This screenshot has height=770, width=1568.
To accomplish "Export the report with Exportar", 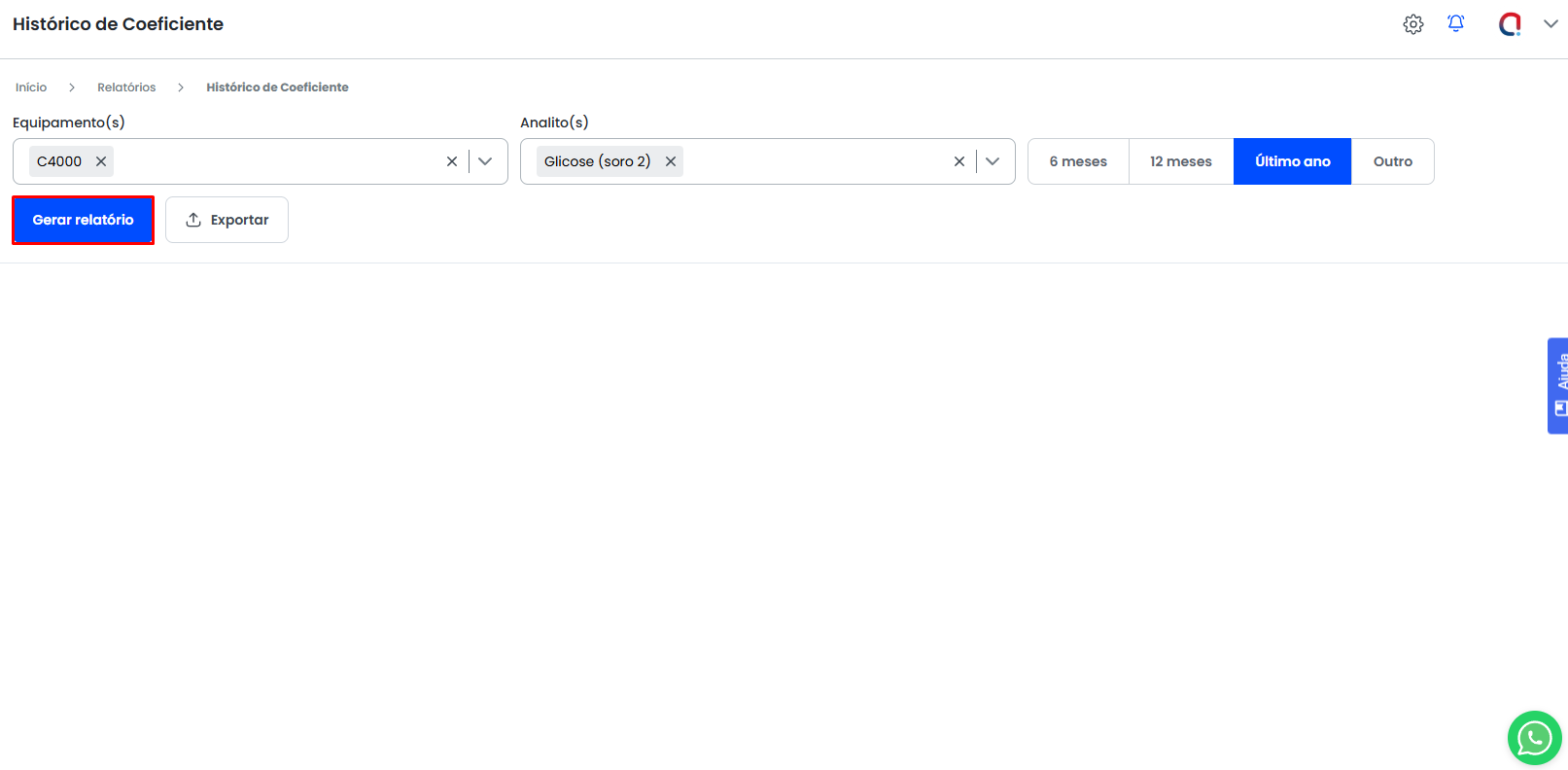I will [226, 220].
